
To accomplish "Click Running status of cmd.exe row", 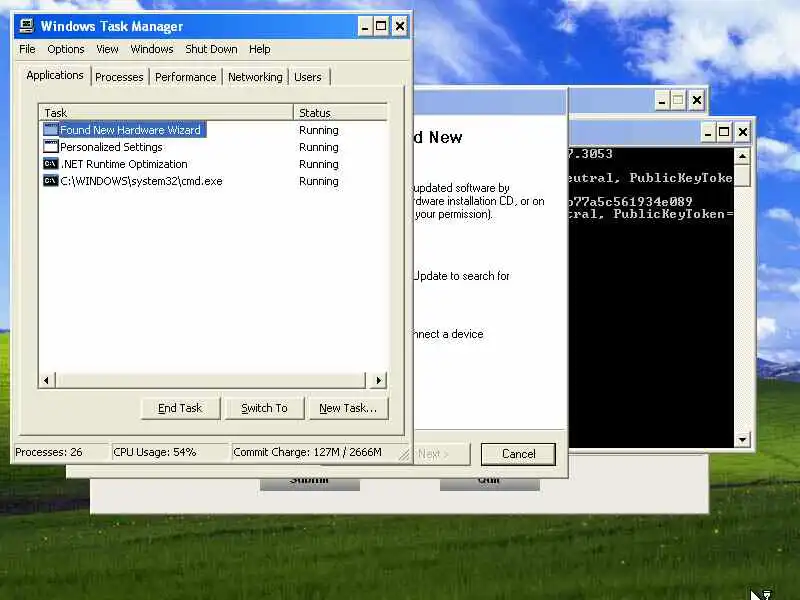I will (319, 181).
